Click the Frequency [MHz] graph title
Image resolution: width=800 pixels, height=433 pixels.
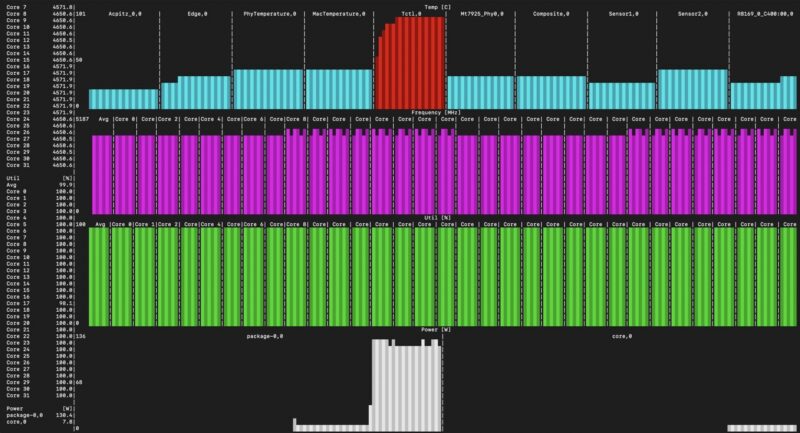coord(436,112)
